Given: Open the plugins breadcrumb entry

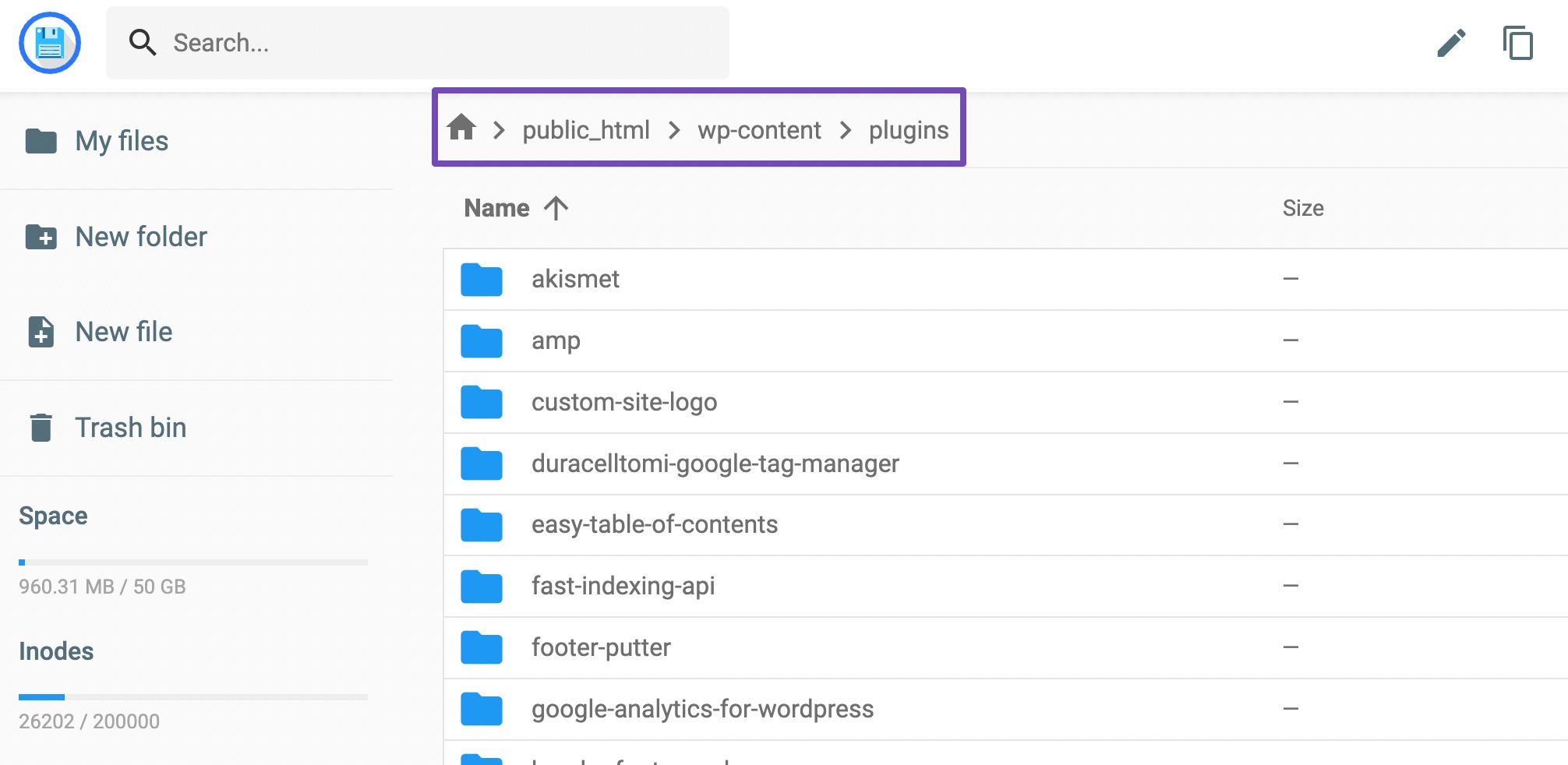Looking at the screenshot, I should [x=908, y=130].
